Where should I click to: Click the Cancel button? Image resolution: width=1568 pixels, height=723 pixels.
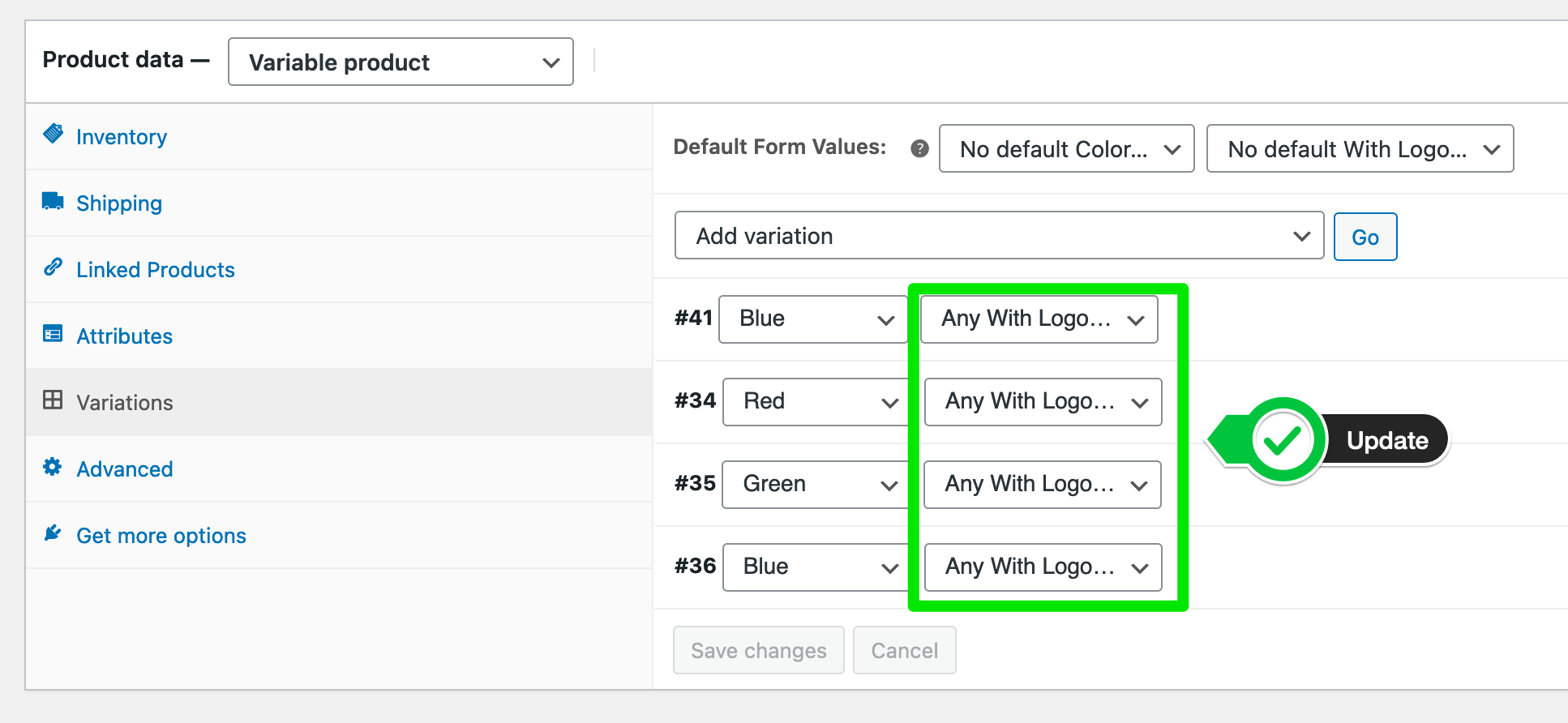coord(904,649)
